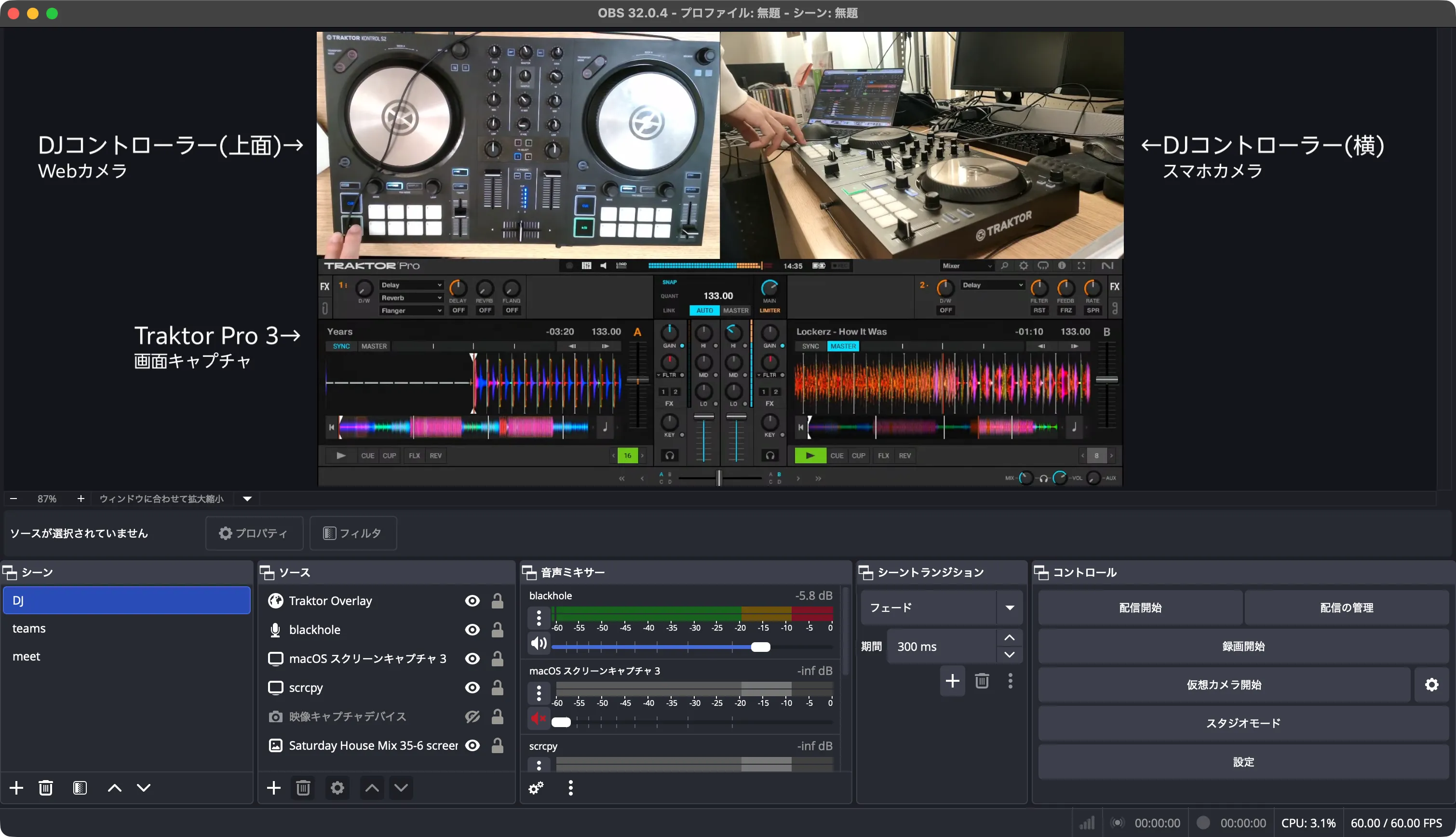
Task: Select the teams scene
Action: [29, 628]
